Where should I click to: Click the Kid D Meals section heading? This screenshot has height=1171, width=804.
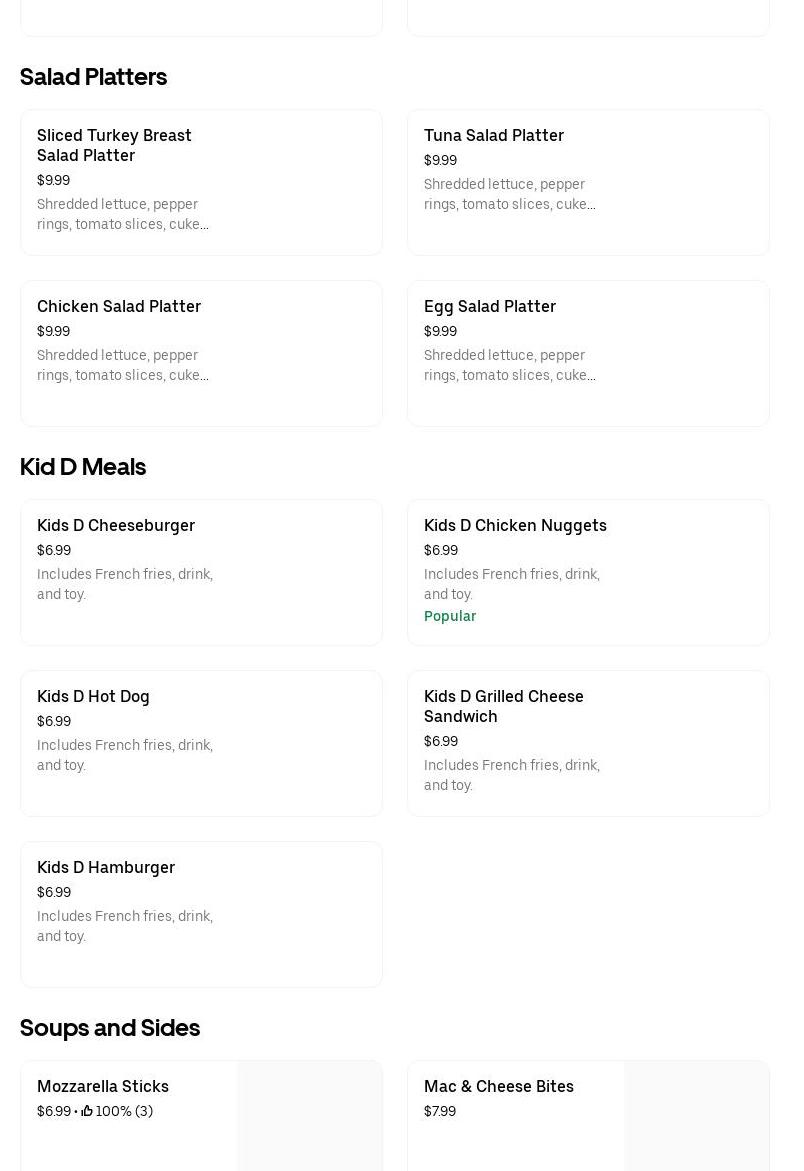[83, 467]
